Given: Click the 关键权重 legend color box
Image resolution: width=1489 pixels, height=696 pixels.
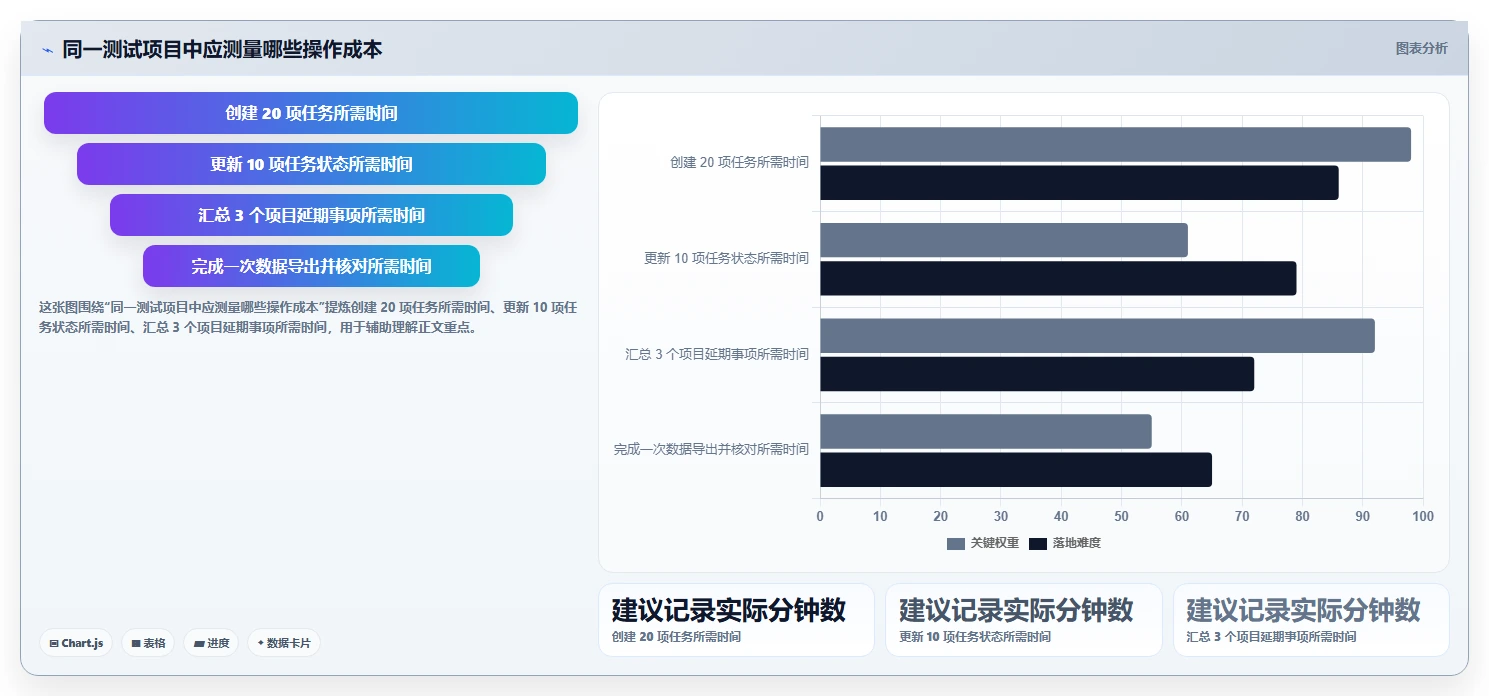Looking at the screenshot, I should tap(956, 543).
